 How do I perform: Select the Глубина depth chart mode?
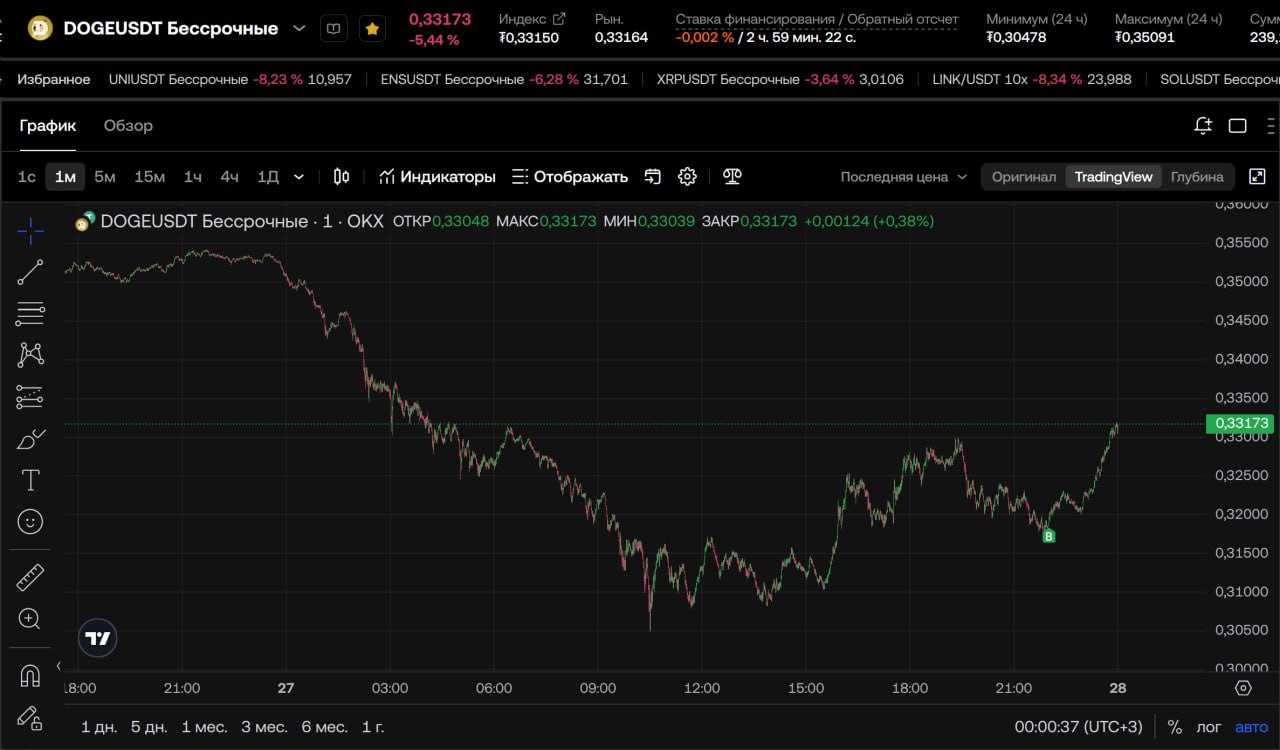click(x=1197, y=177)
